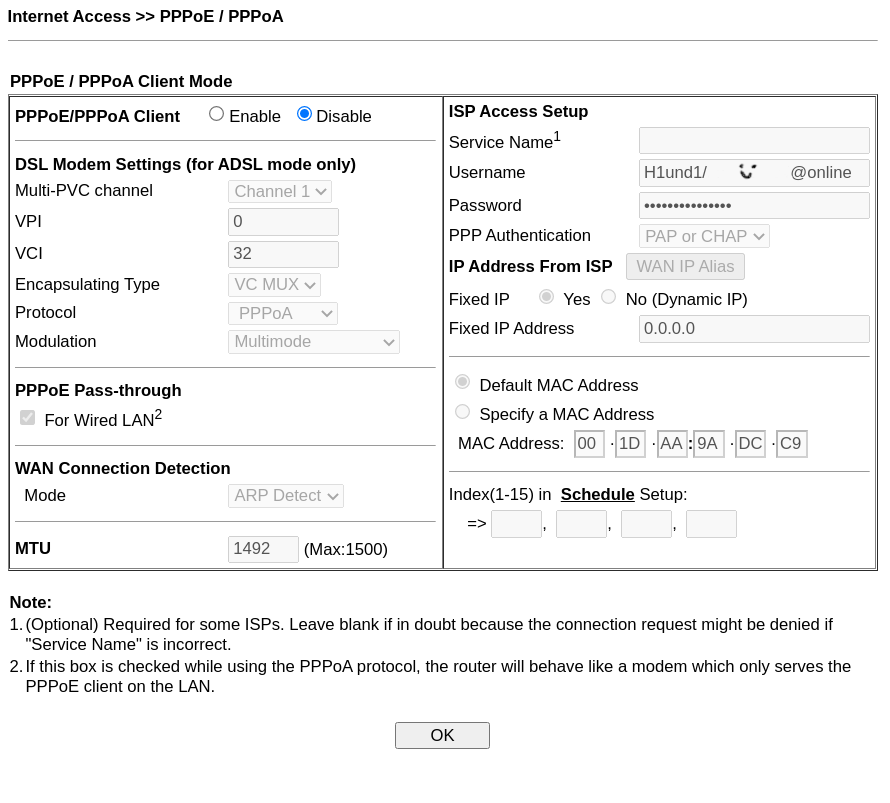This screenshot has width=890, height=803.
Task: Open Protocol PPPoA dropdown
Action: pyautogui.click(x=283, y=313)
